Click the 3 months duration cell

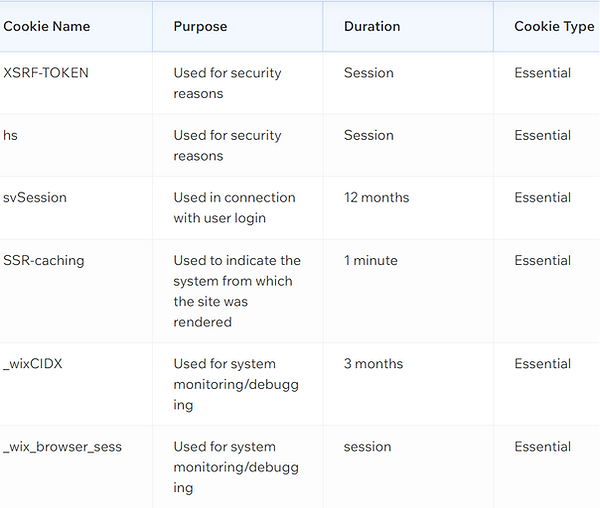point(373,363)
